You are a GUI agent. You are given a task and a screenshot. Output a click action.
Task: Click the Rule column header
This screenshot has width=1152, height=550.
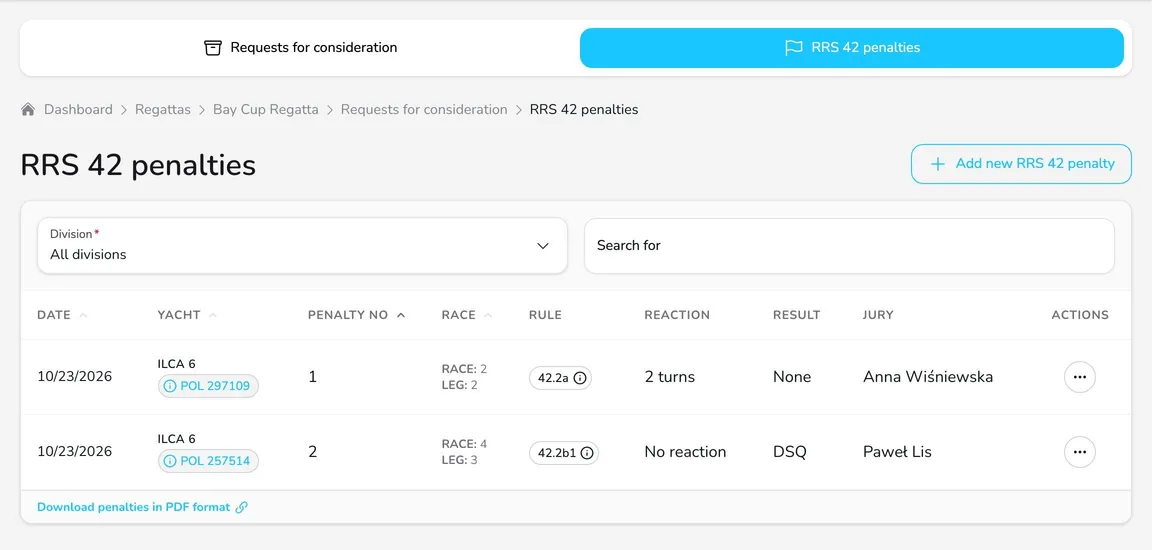coord(545,315)
